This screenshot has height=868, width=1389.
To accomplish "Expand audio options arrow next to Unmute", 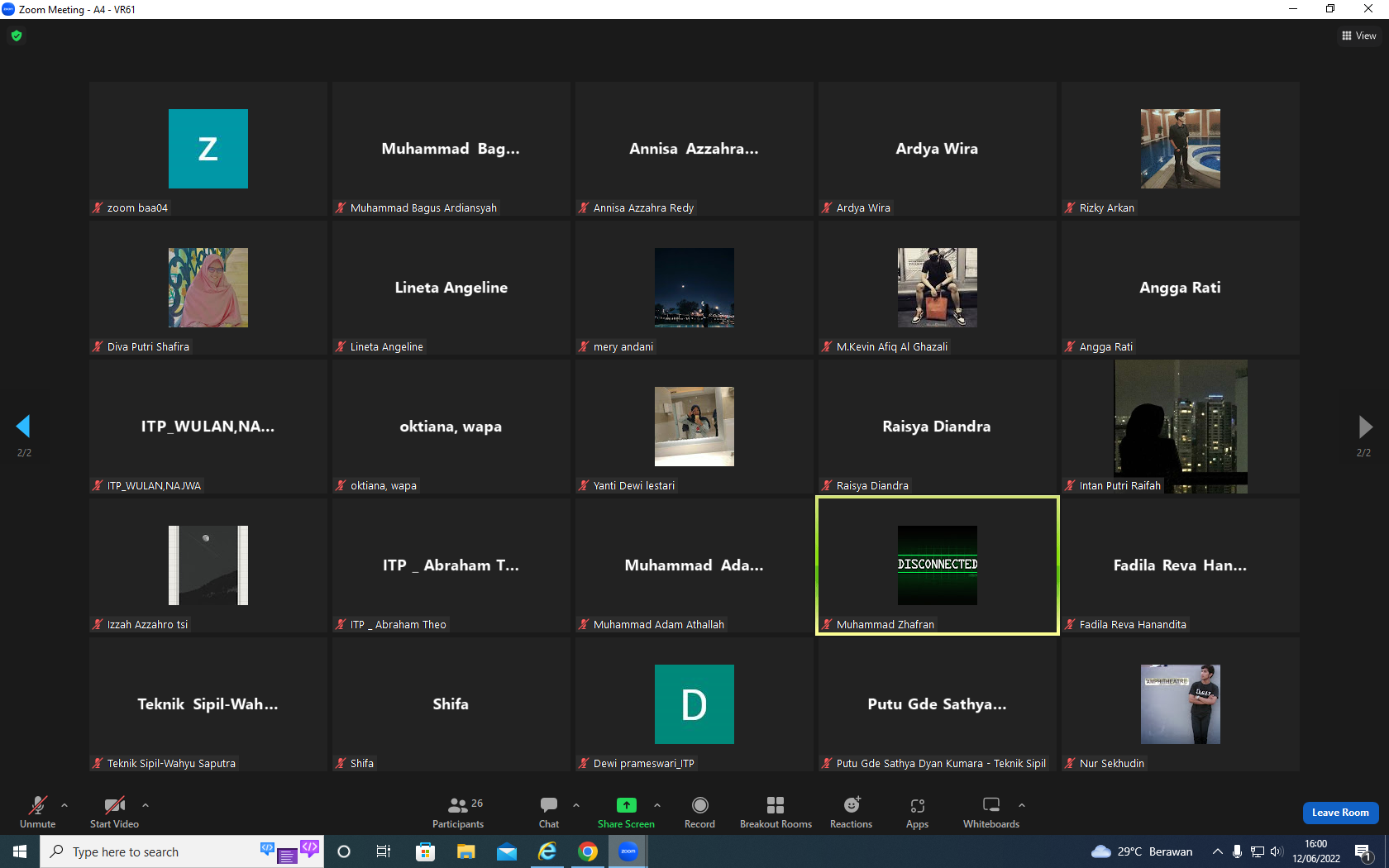I will coord(64,804).
